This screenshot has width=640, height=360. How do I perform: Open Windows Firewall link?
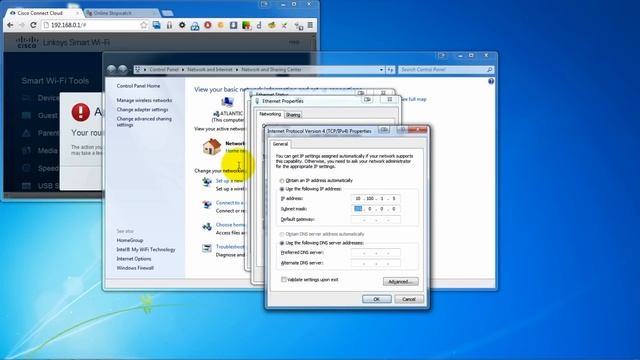click(135, 268)
